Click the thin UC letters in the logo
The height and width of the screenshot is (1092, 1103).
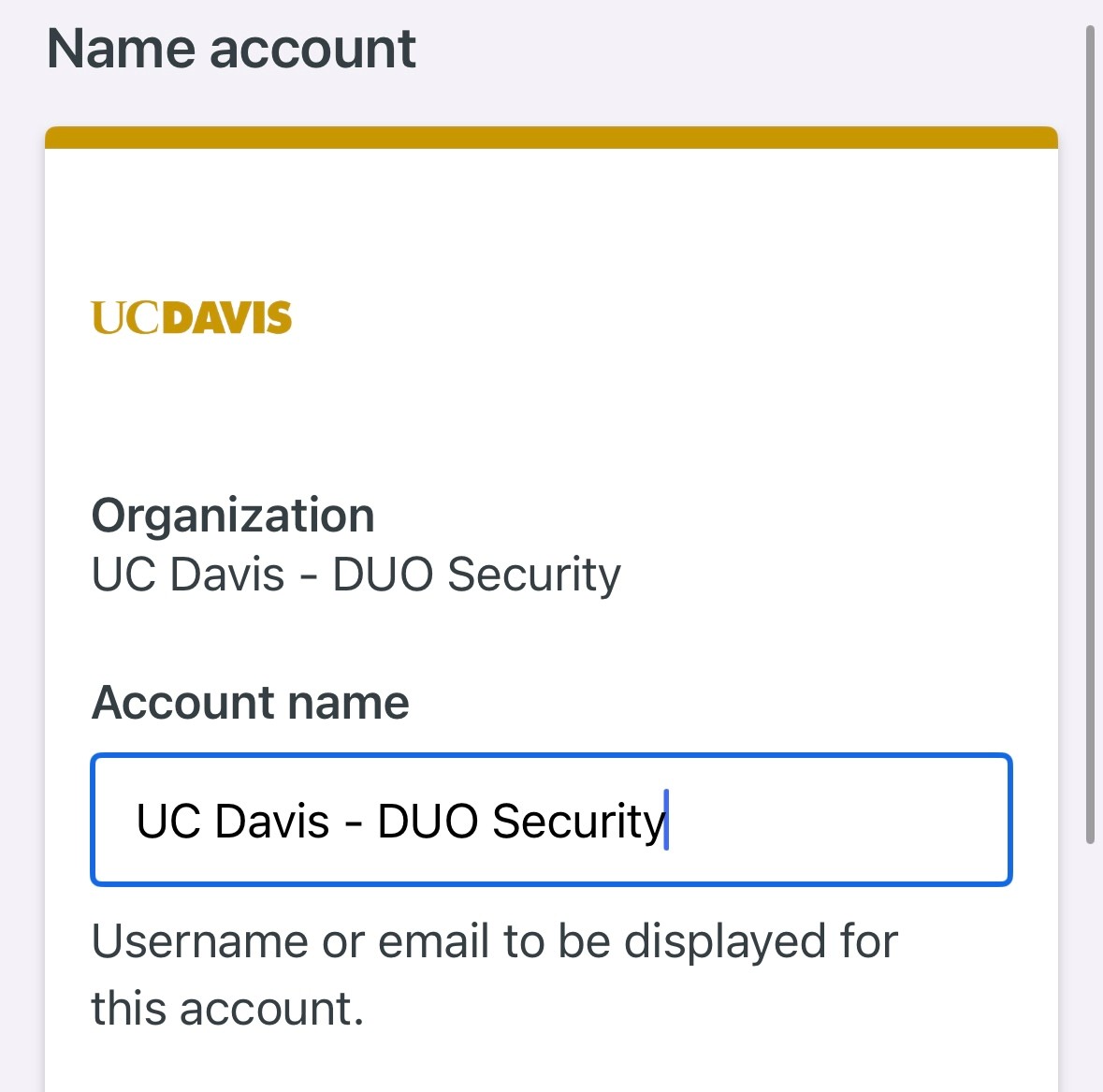click(125, 318)
